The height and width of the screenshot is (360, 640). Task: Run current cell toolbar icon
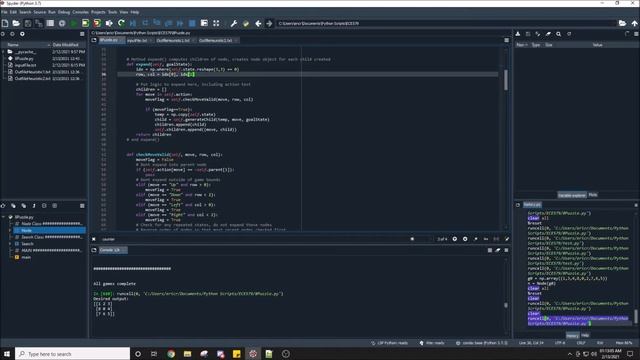coord(85,23)
